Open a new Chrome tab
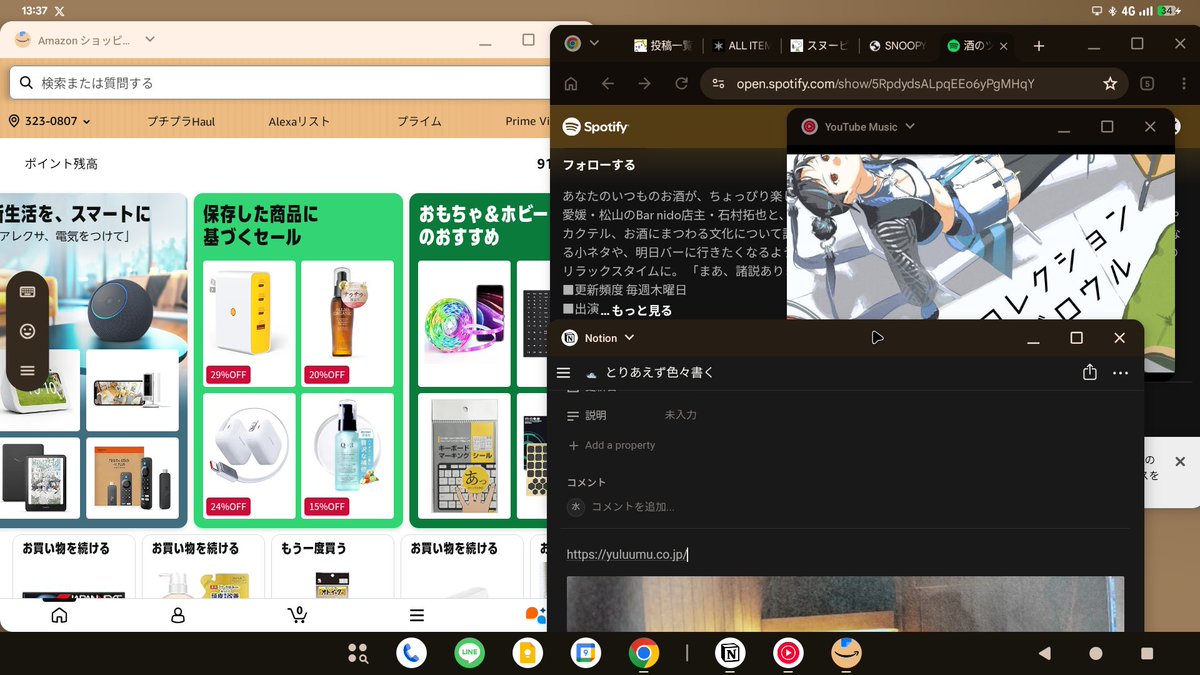Viewport: 1200px width, 675px height. [1039, 46]
